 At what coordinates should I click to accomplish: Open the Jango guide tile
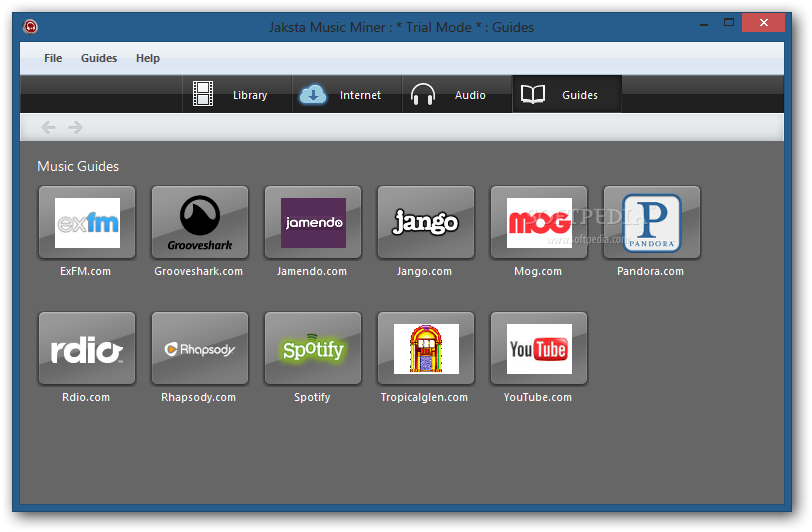pyautogui.click(x=426, y=222)
